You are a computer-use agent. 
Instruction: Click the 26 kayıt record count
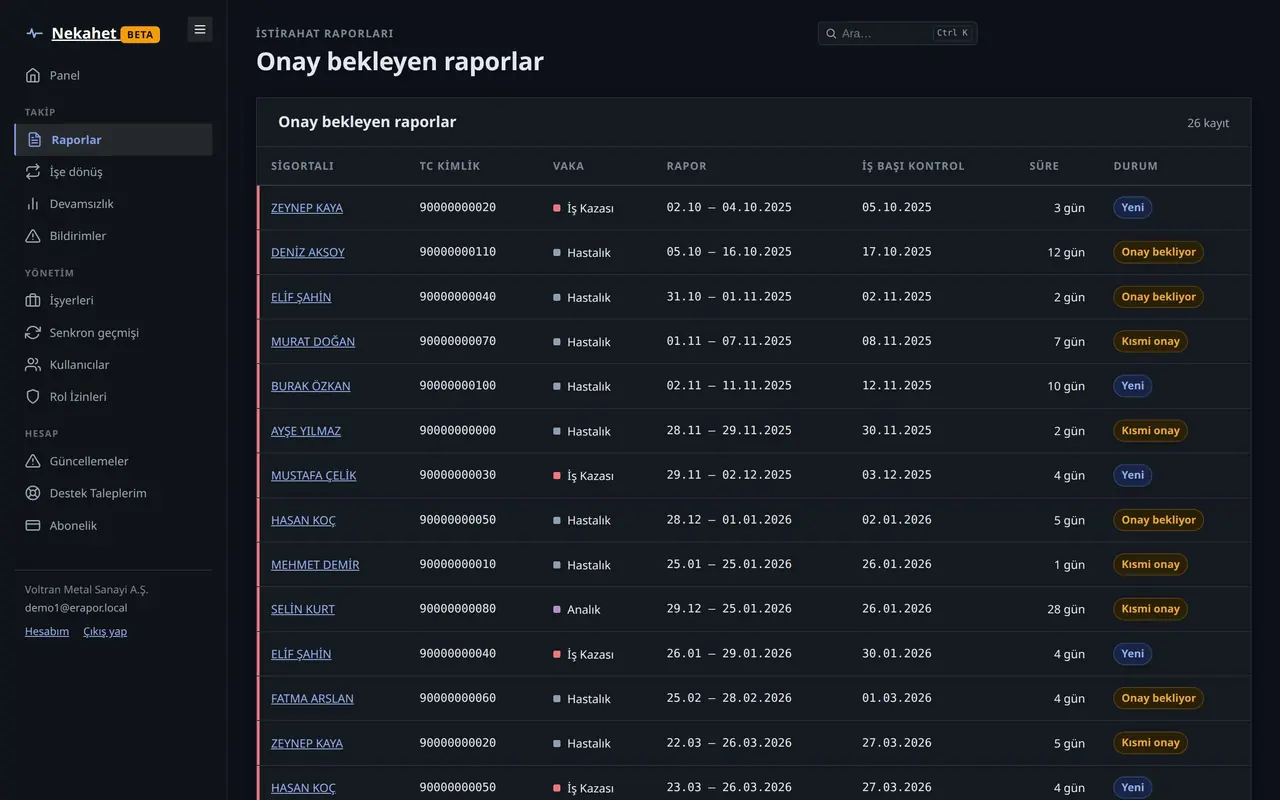1208,123
